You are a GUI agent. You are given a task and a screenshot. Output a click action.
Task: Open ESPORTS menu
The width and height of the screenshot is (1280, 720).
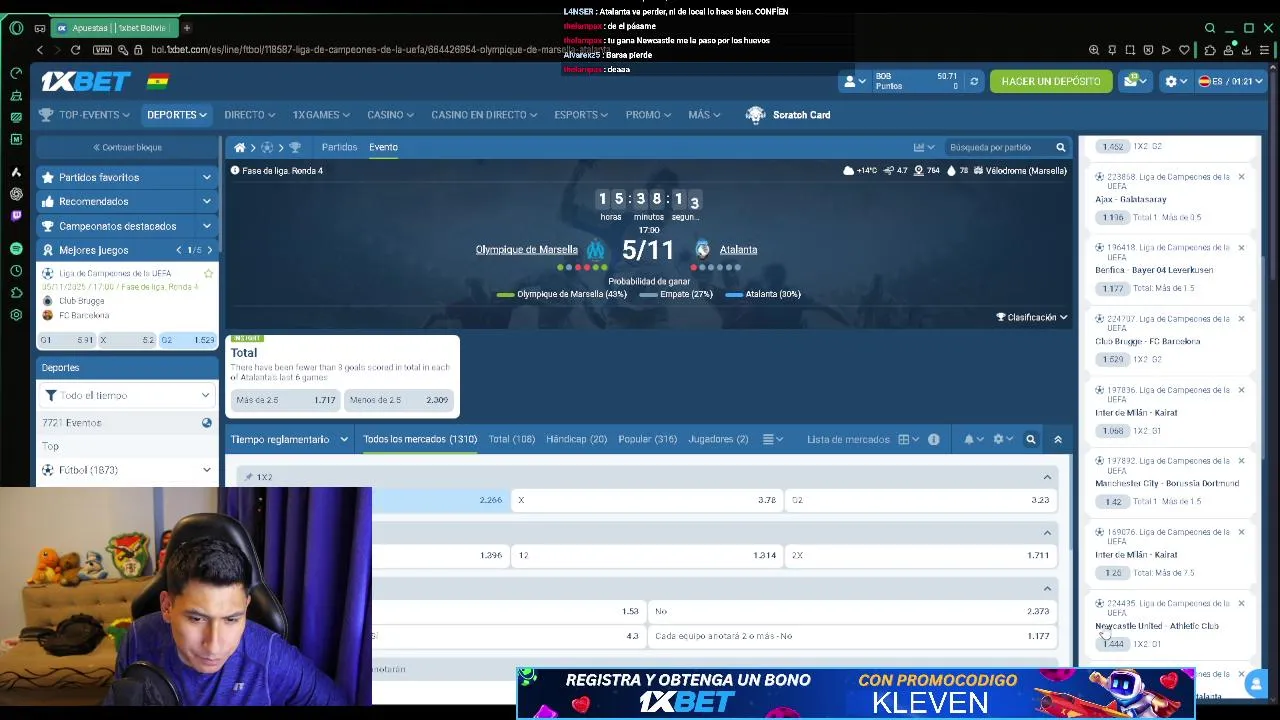coord(581,115)
